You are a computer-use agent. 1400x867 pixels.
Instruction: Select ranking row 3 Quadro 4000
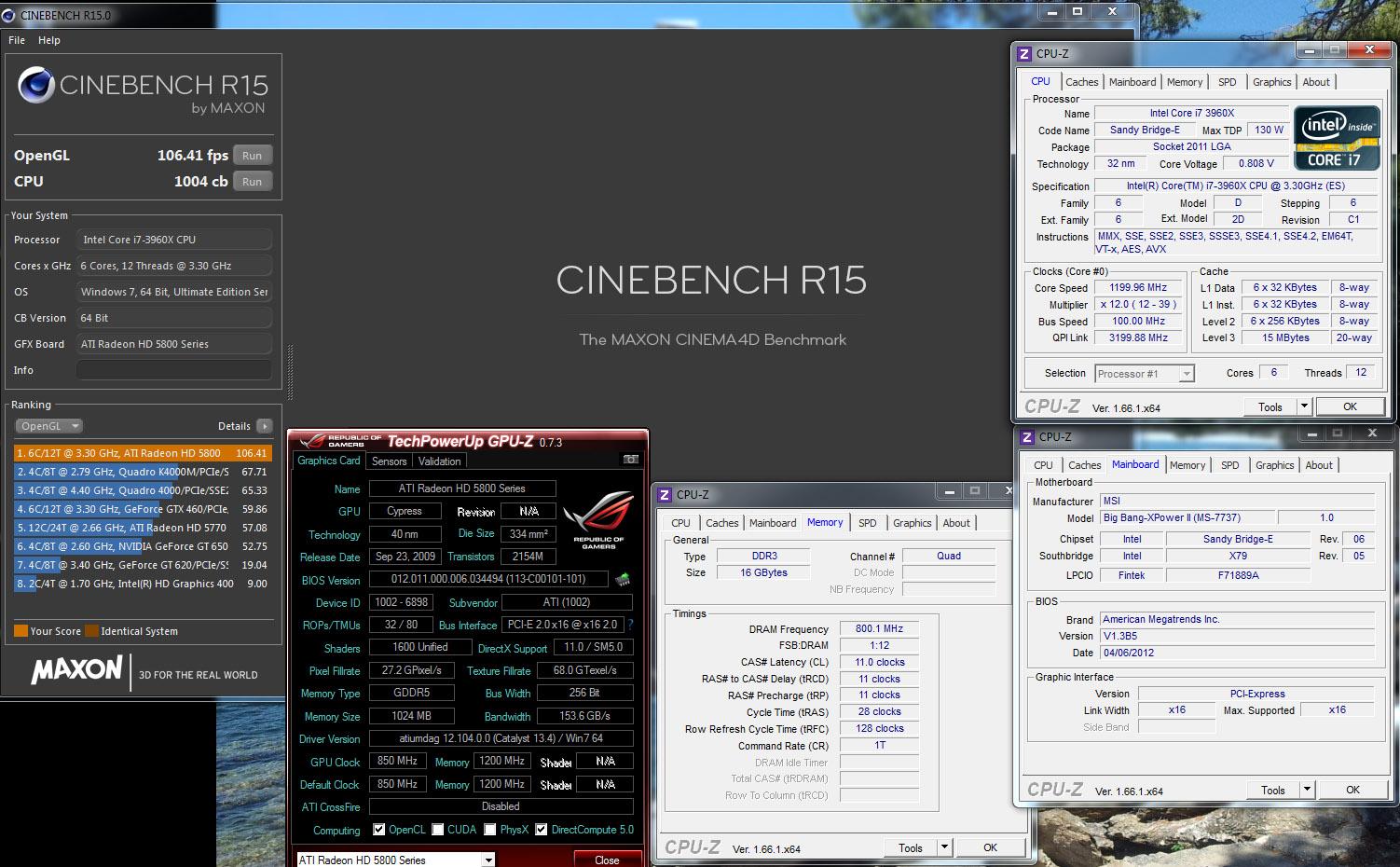point(143,490)
